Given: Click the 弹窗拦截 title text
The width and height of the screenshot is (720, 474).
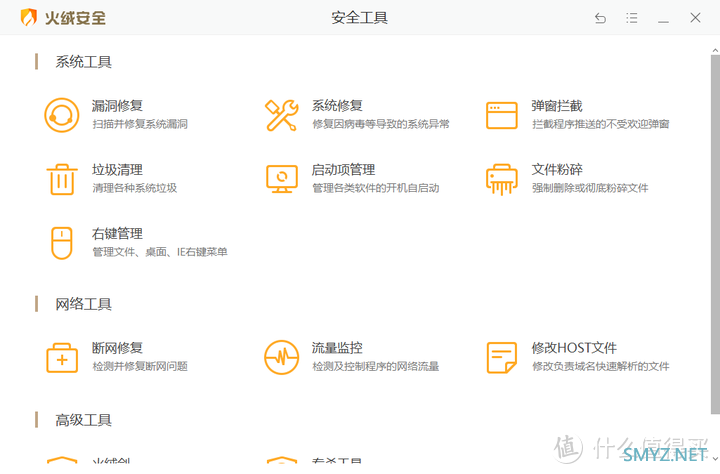Looking at the screenshot, I should pyautogui.click(x=557, y=106).
